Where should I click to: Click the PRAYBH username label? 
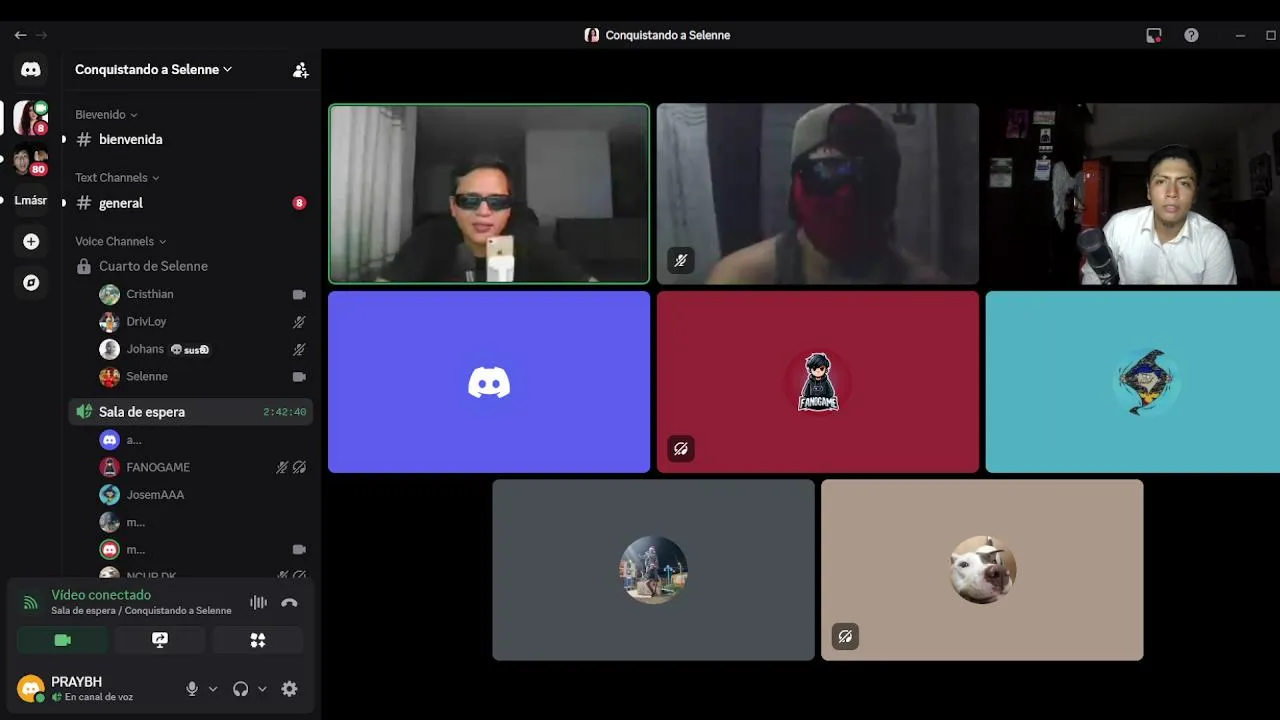click(x=76, y=682)
